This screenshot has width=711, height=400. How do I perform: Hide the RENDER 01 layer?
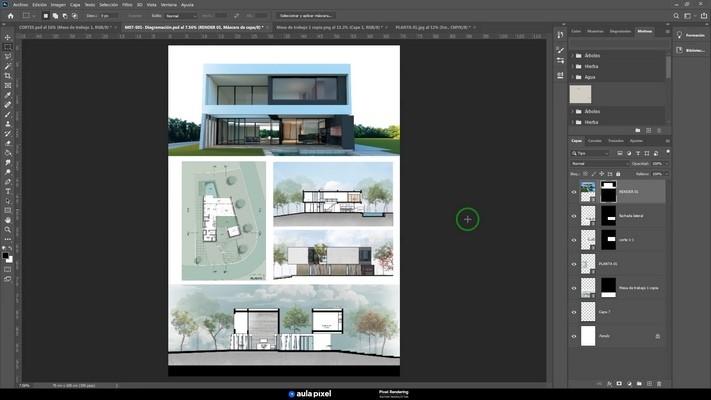[x=574, y=192]
